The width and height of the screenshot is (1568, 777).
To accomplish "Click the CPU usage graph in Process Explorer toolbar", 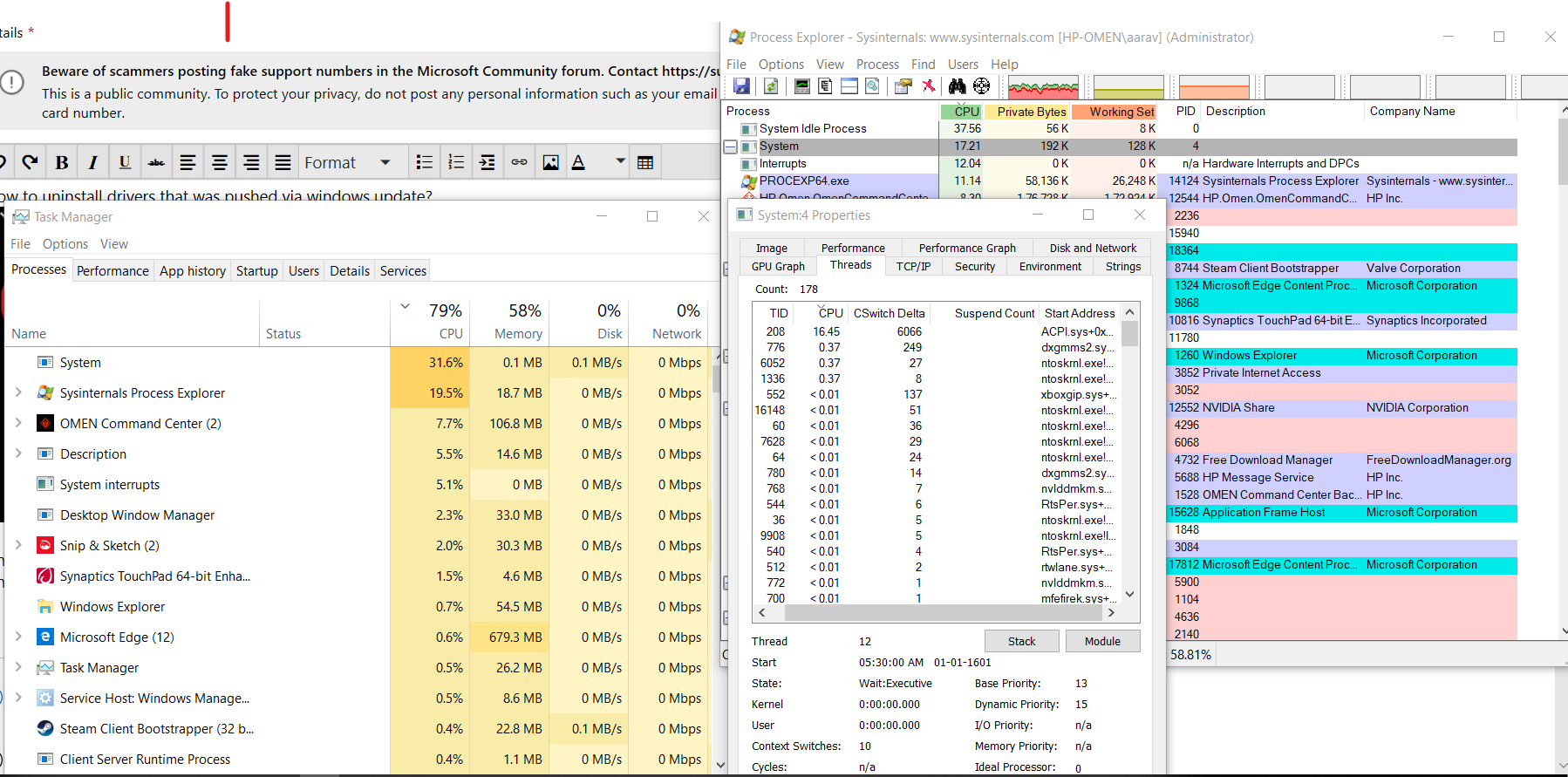I will [1043, 86].
